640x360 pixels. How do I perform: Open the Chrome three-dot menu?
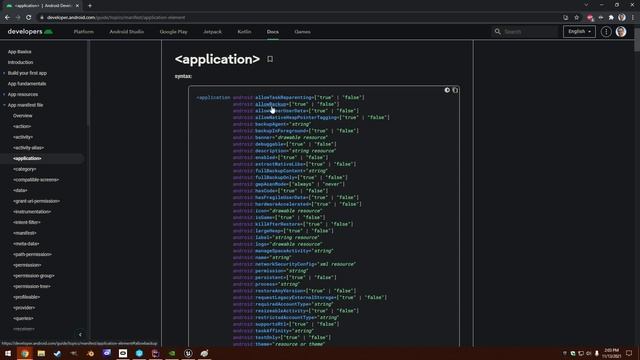633,18
